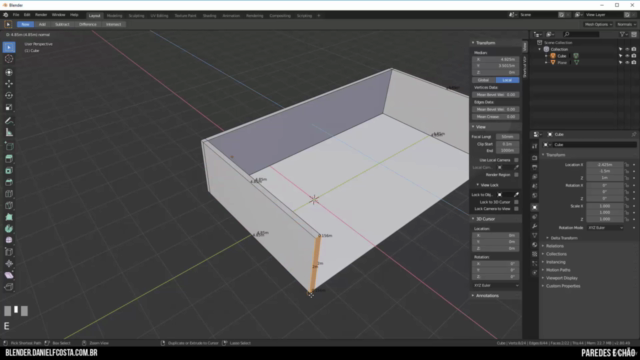The width and height of the screenshot is (640, 360).
Task: Enable Lock to 3D Cursor checkbox
Action: [516, 202]
